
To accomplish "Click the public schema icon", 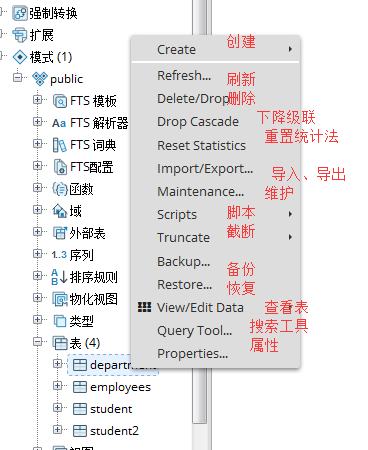I will (x=40, y=79).
